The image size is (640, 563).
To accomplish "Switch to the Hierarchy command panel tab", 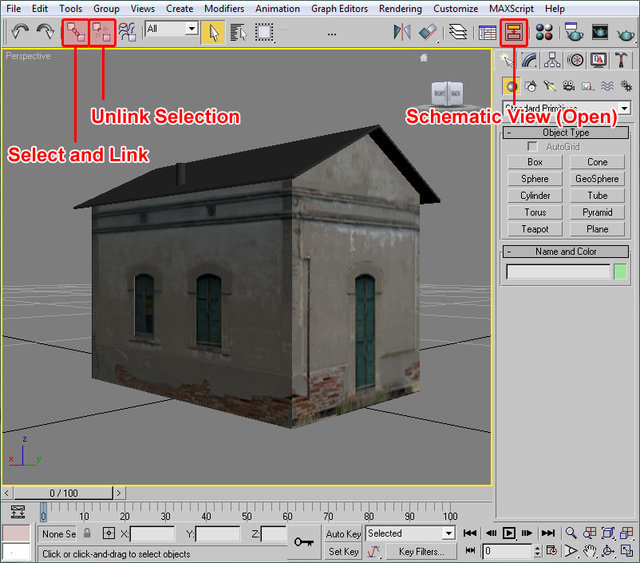I will (x=553, y=60).
